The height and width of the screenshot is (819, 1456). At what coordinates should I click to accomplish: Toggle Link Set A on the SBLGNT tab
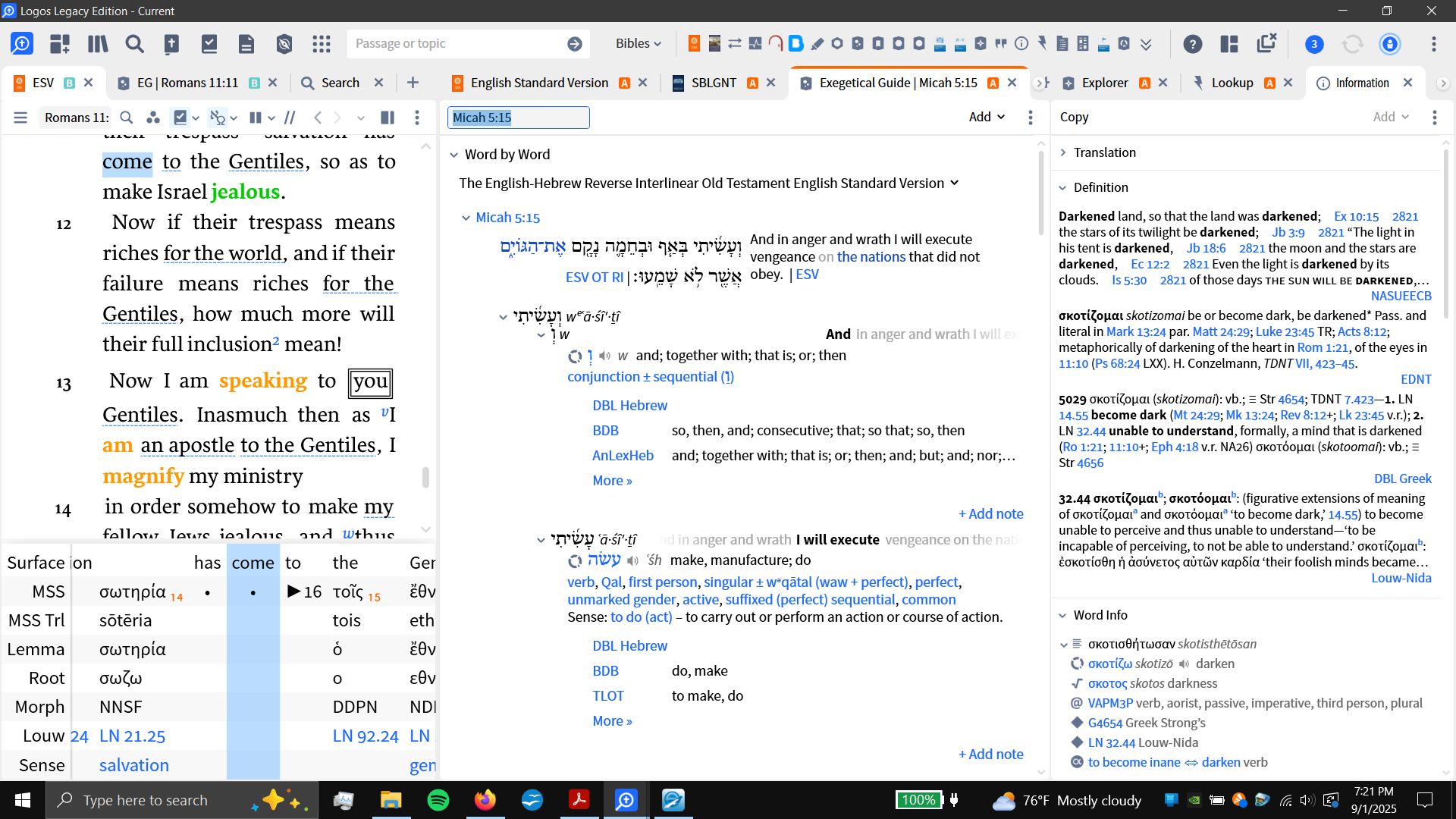(752, 83)
